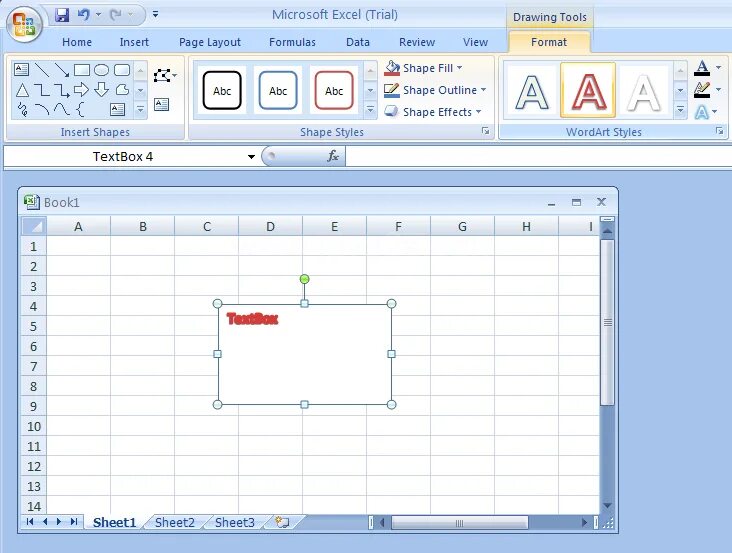Click the Name Box showing TextBox 4
This screenshot has width=732, height=553.
point(123,156)
